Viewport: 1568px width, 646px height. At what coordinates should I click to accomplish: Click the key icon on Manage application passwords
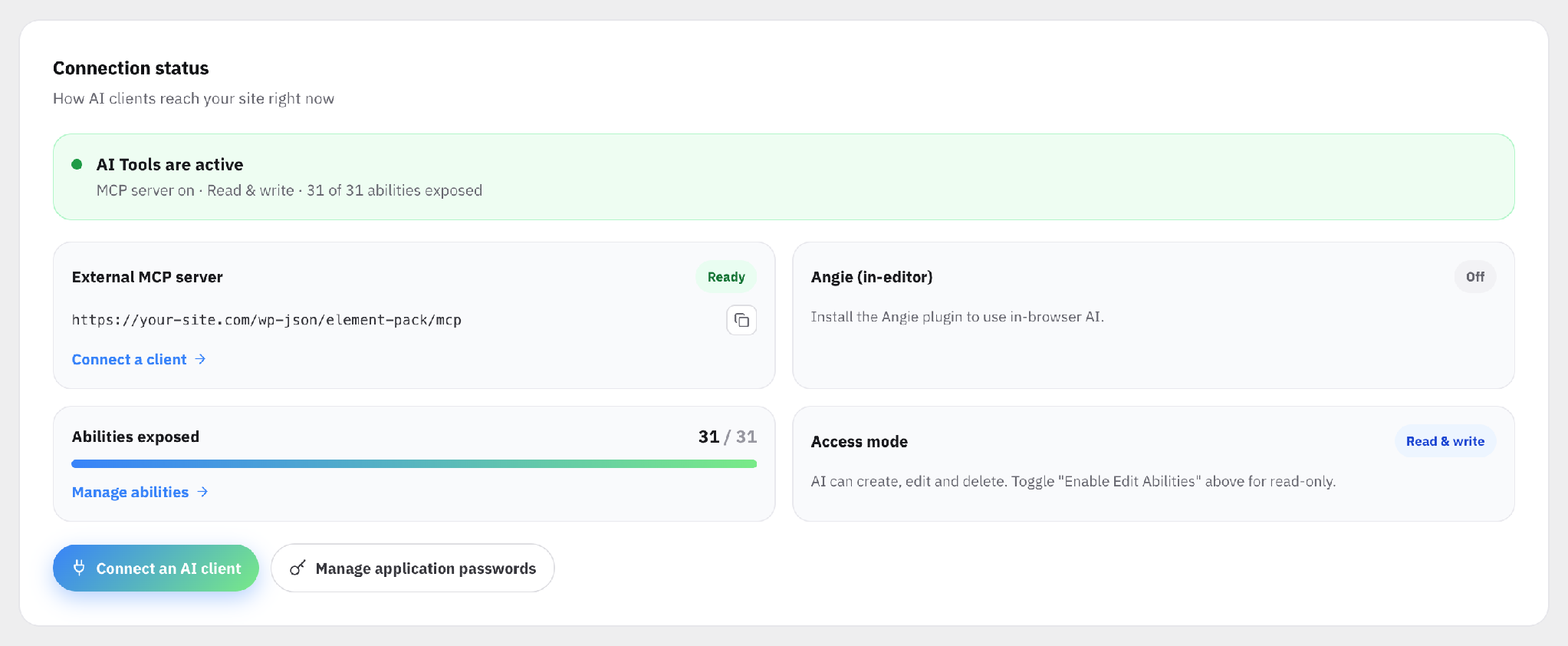click(x=297, y=568)
